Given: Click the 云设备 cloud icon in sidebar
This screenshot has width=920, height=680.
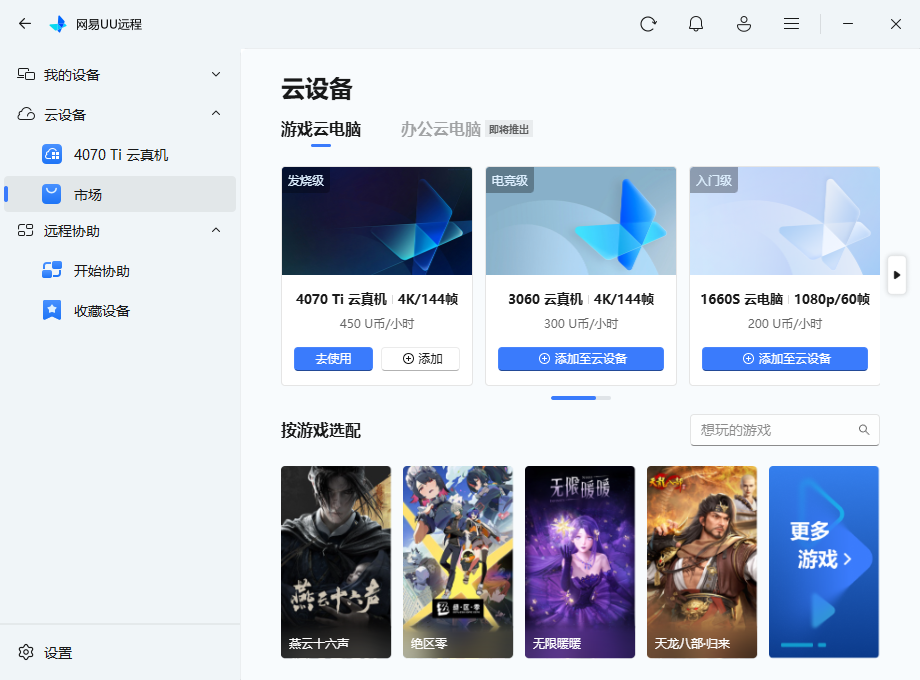Looking at the screenshot, I should point(26,114).
